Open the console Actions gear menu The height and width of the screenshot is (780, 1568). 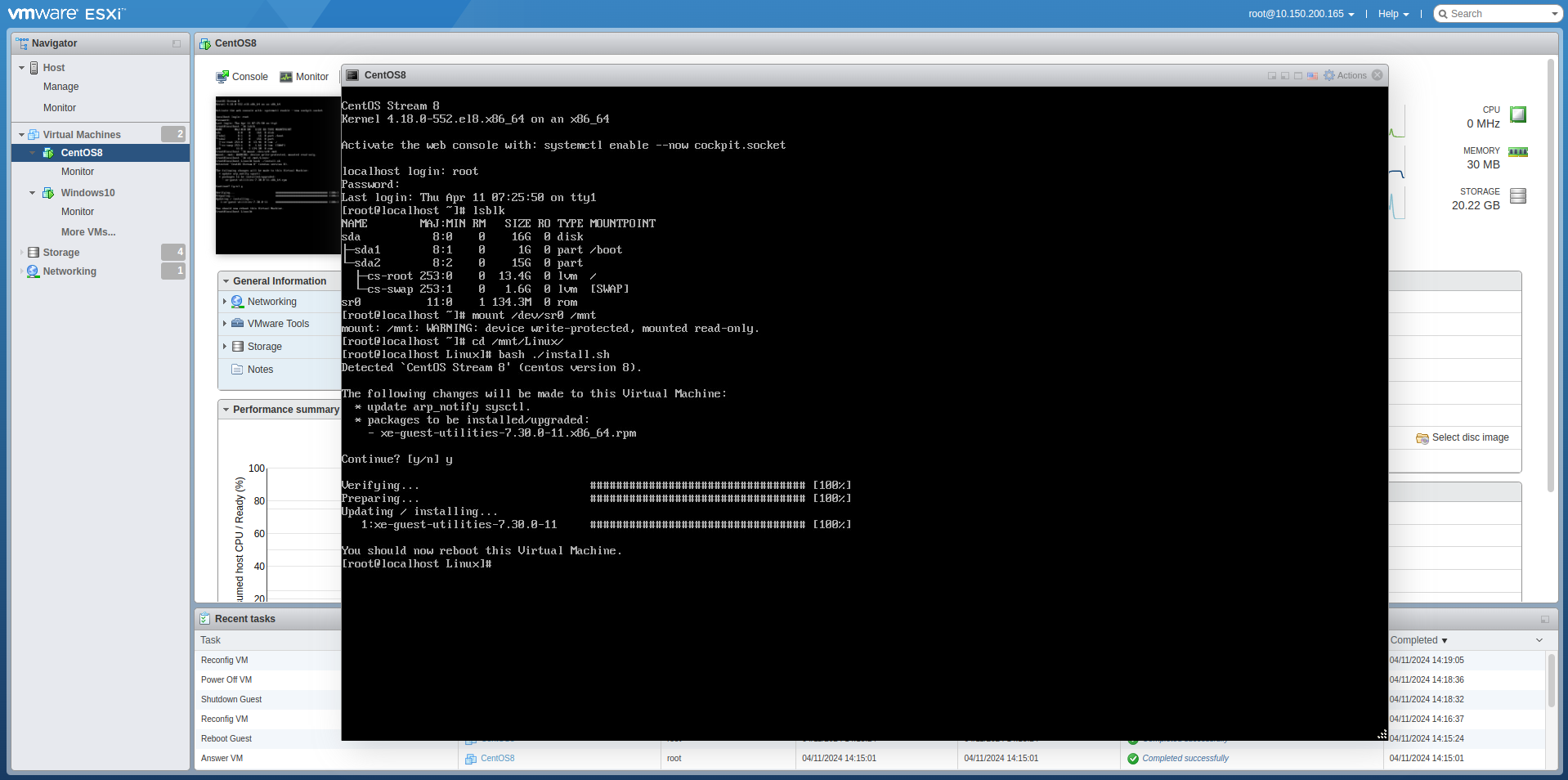(x=1345, y=75)
